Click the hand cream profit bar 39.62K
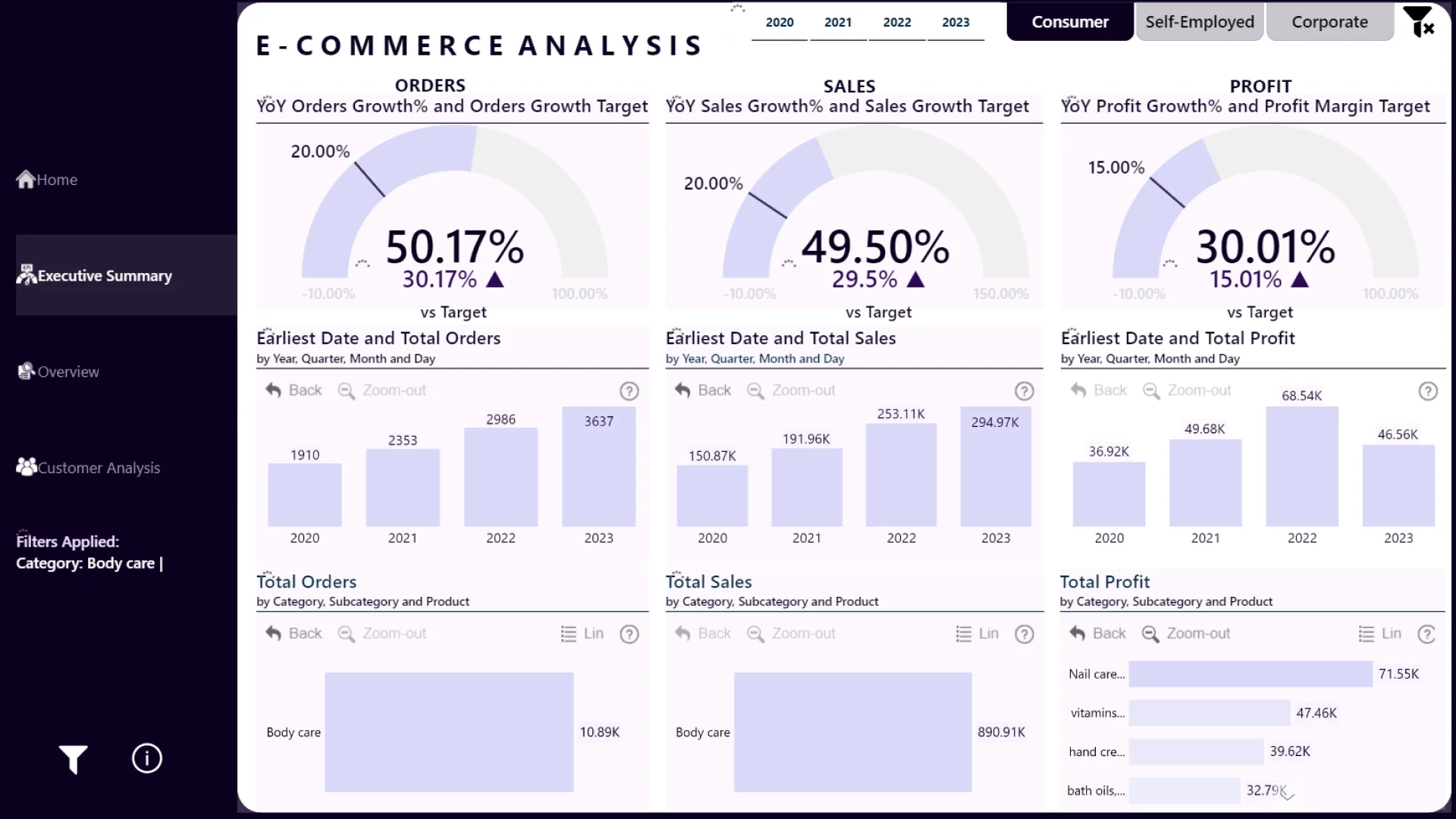 pos(1196,752)
